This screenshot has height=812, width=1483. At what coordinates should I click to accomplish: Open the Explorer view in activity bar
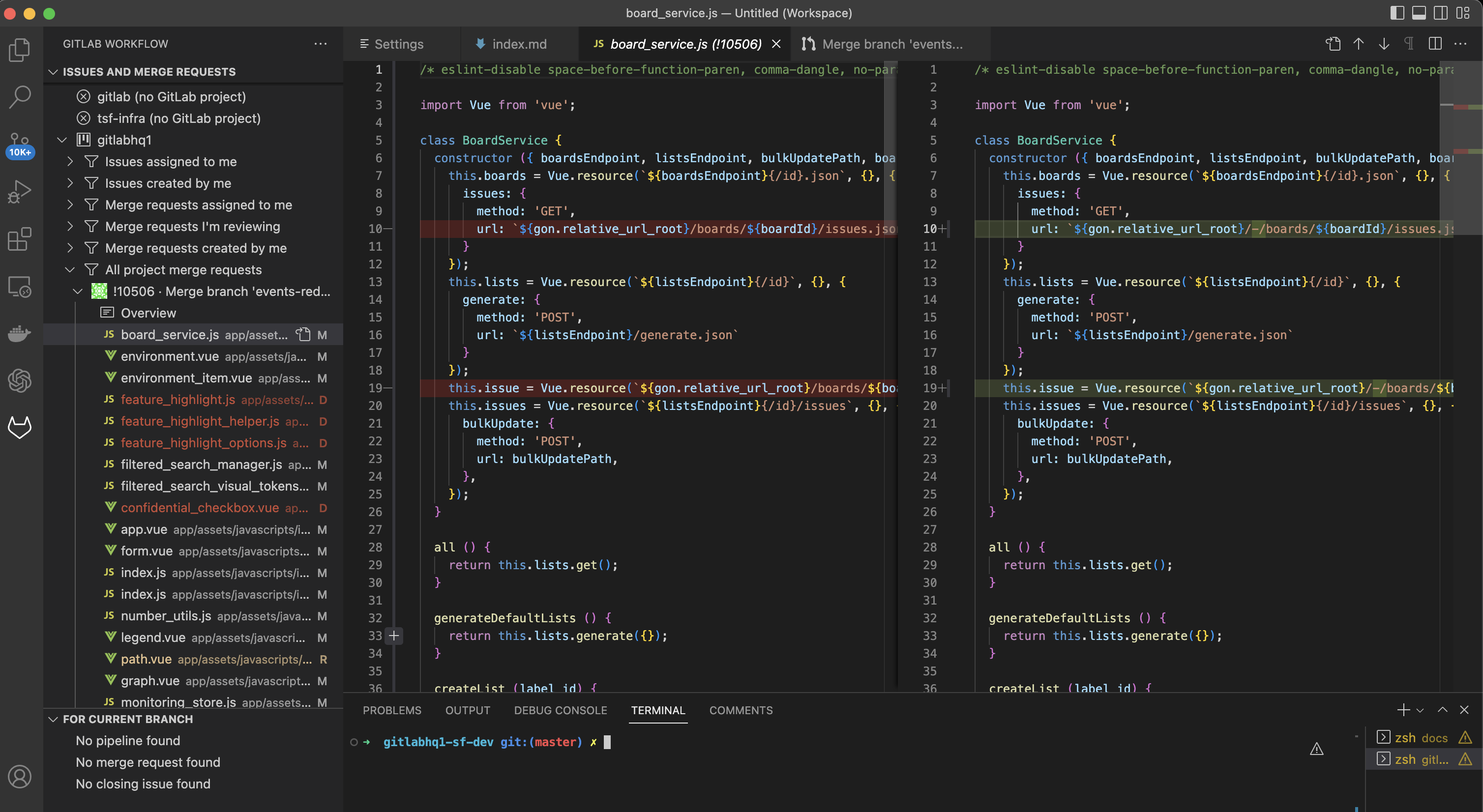point(20,50)
